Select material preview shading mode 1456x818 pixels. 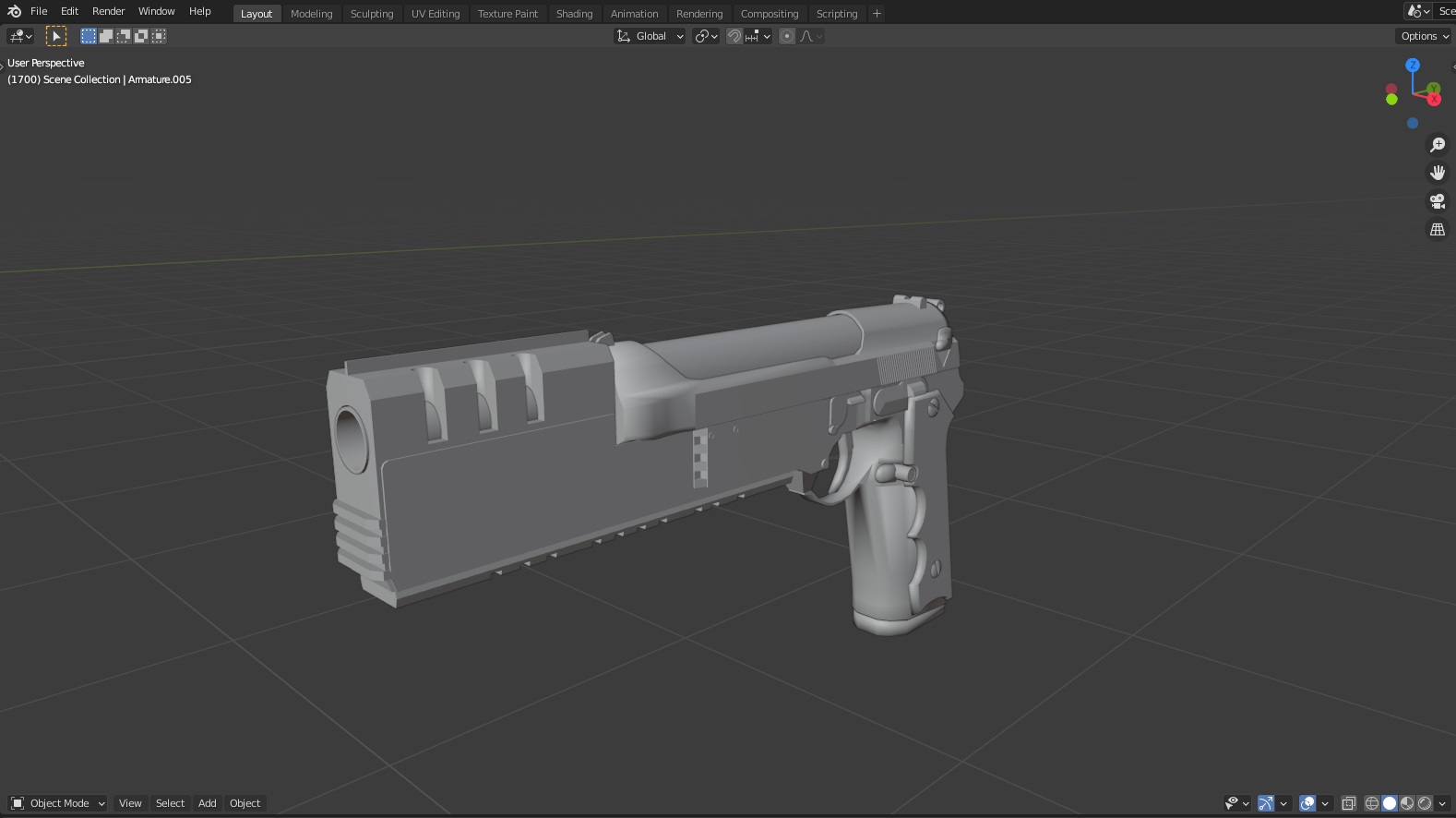pos(1407,803)
